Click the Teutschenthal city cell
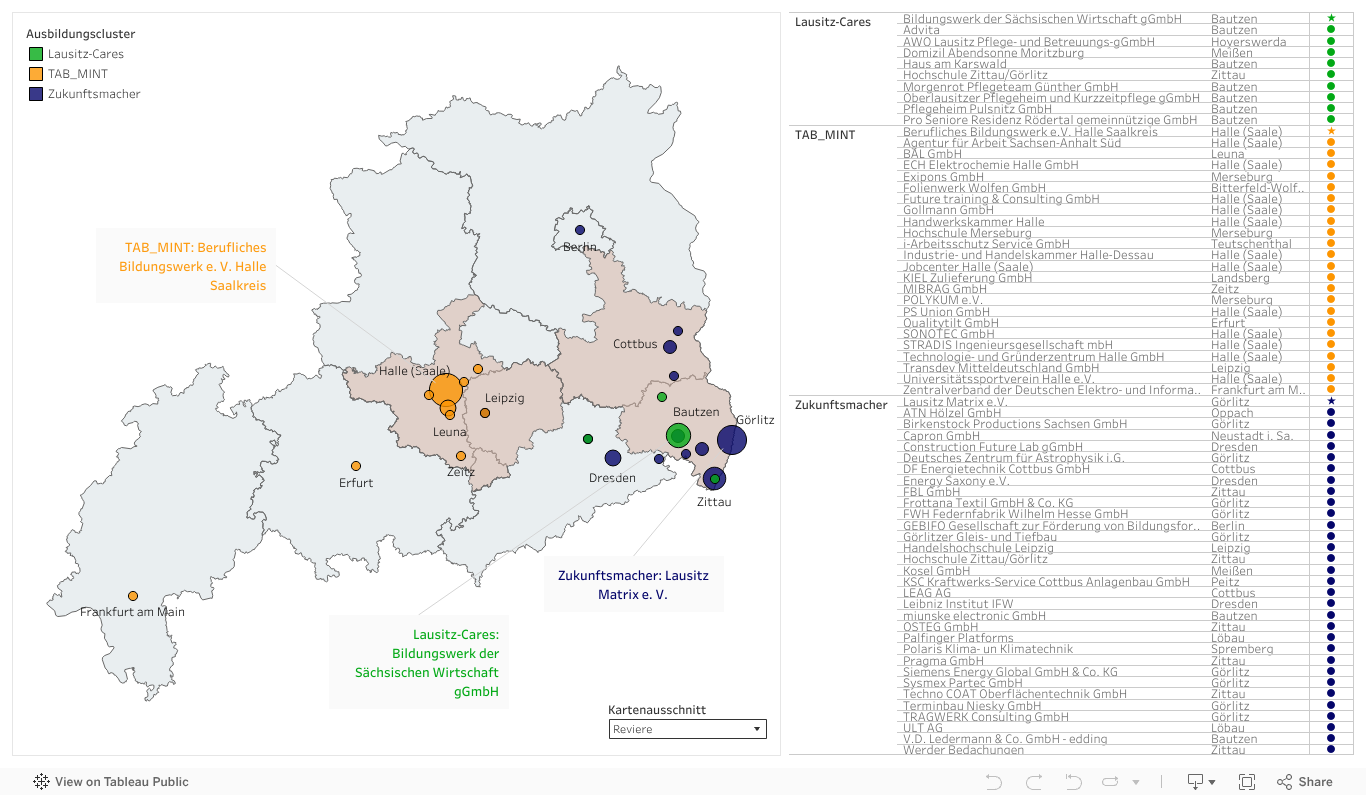The image size is (1366, 795). point(1251,244)
